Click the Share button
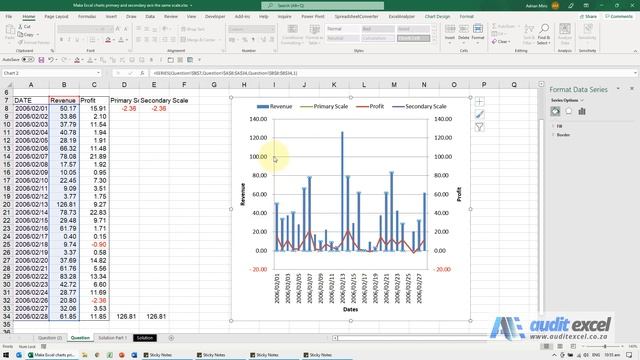The width and height of the screenshot is (640, 360). coord(588,16)
